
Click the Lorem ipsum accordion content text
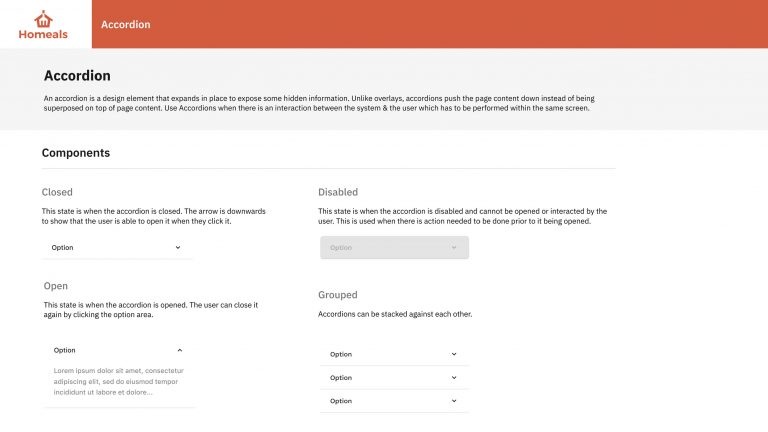119,382
